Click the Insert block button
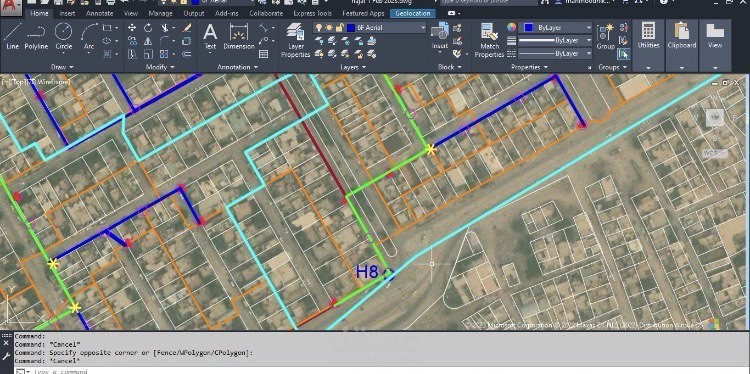Screen dimensions: 750x374 (440, 36)
